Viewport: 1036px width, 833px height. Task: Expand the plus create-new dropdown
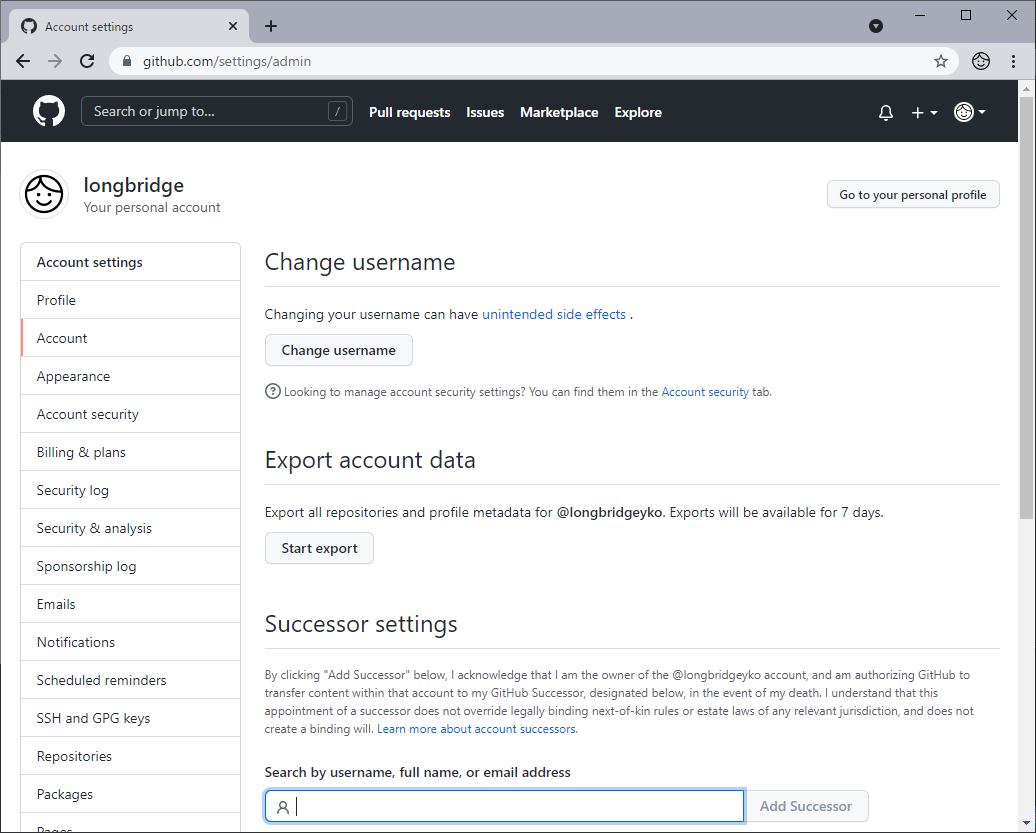pyautogui.click(x=924, y=113)
